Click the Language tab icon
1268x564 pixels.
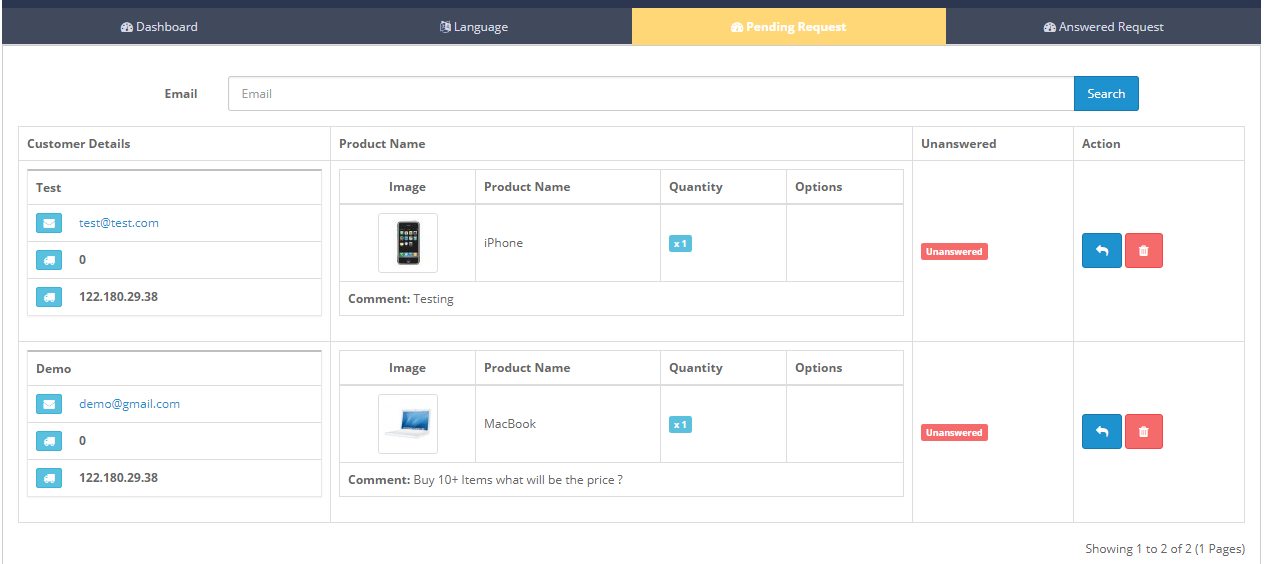point(445,27)
